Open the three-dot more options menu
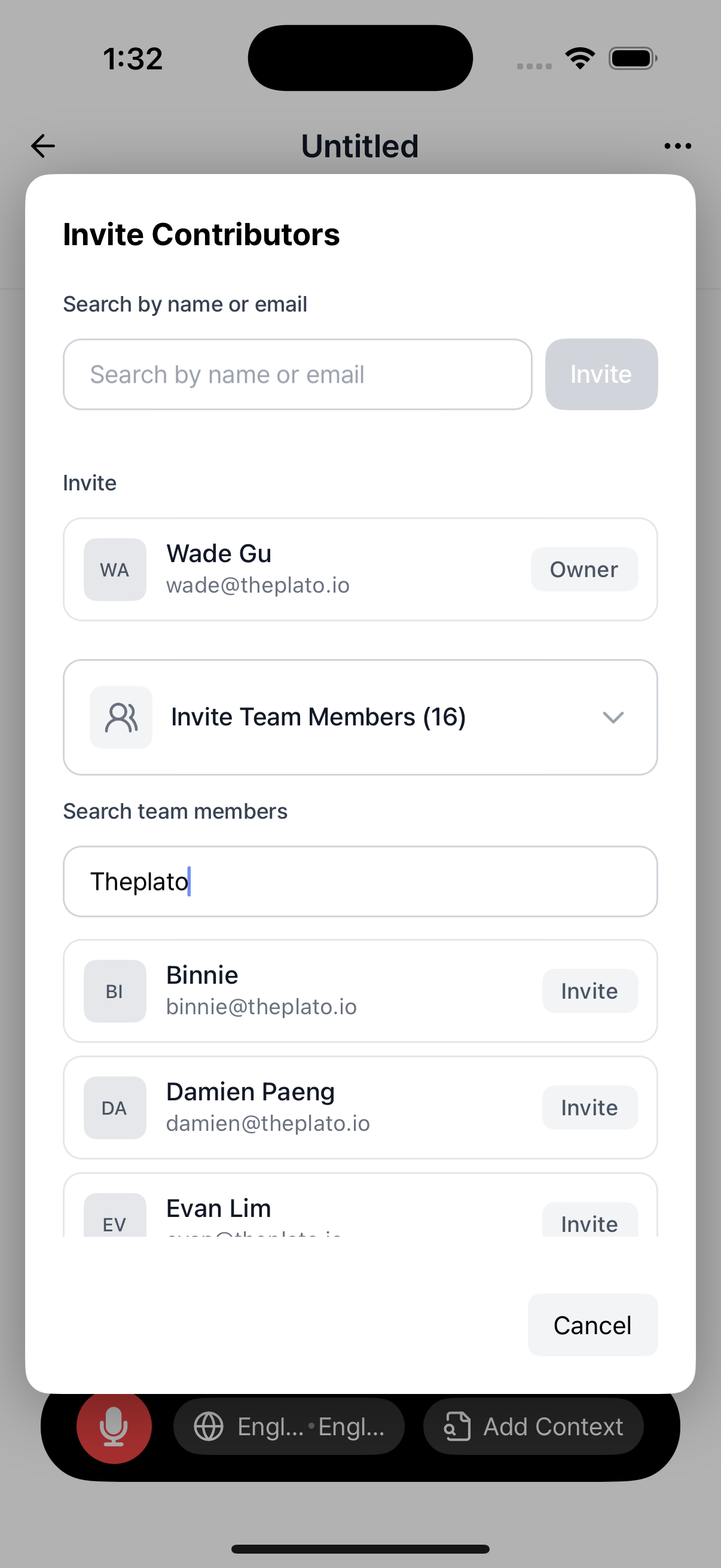This screenshot has height=1568, width=721. point(677,146)
